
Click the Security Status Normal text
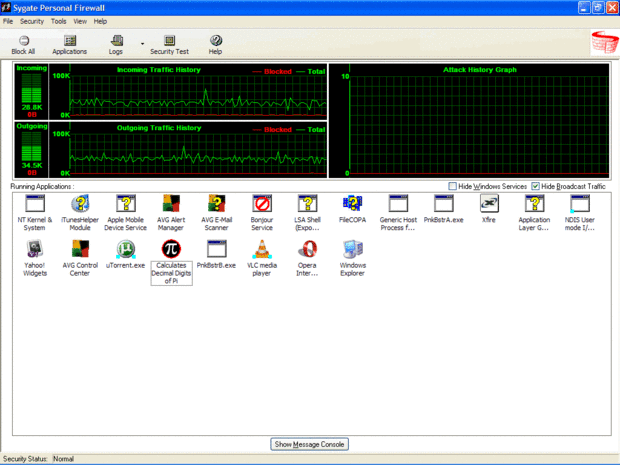63,459
